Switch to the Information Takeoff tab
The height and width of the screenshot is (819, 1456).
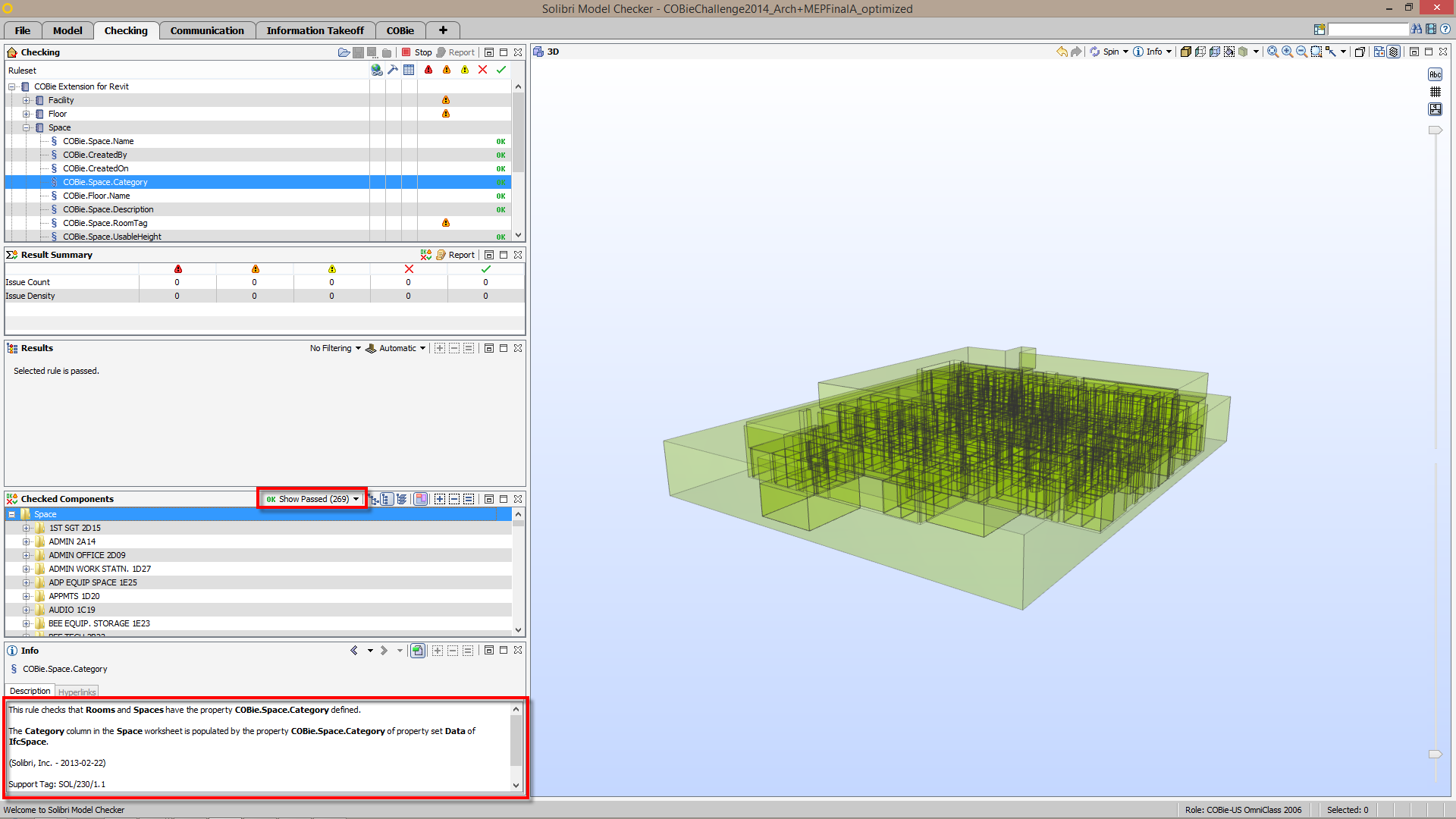pyautogui.click(x=315, y=30)
